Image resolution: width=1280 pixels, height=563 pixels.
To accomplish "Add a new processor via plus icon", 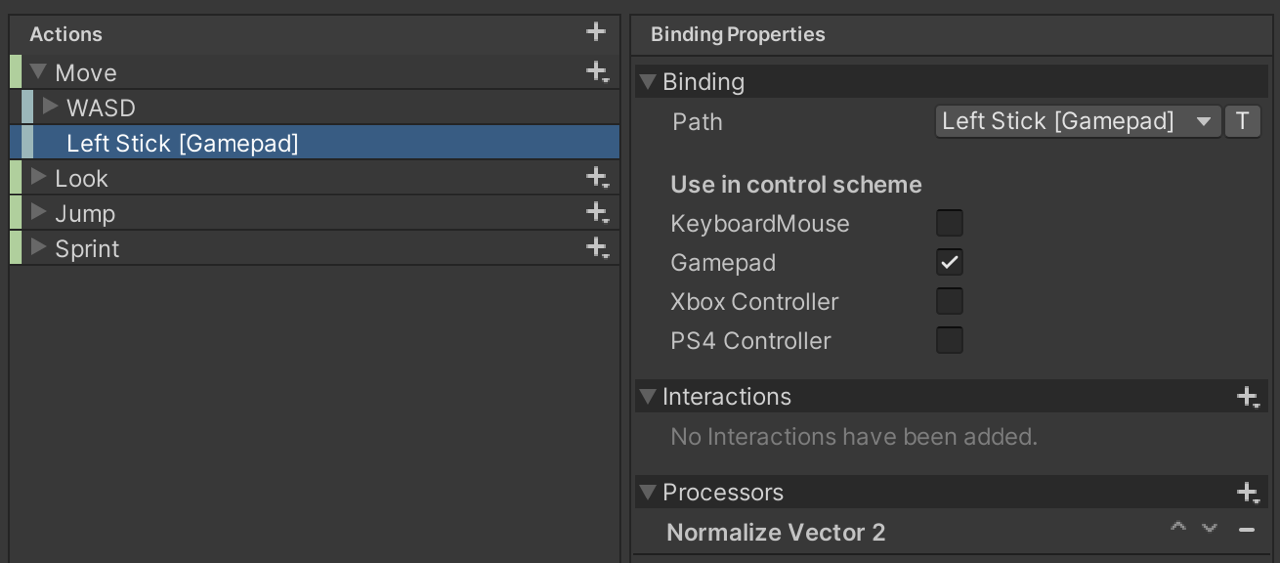I will [x=1247, y=492].
